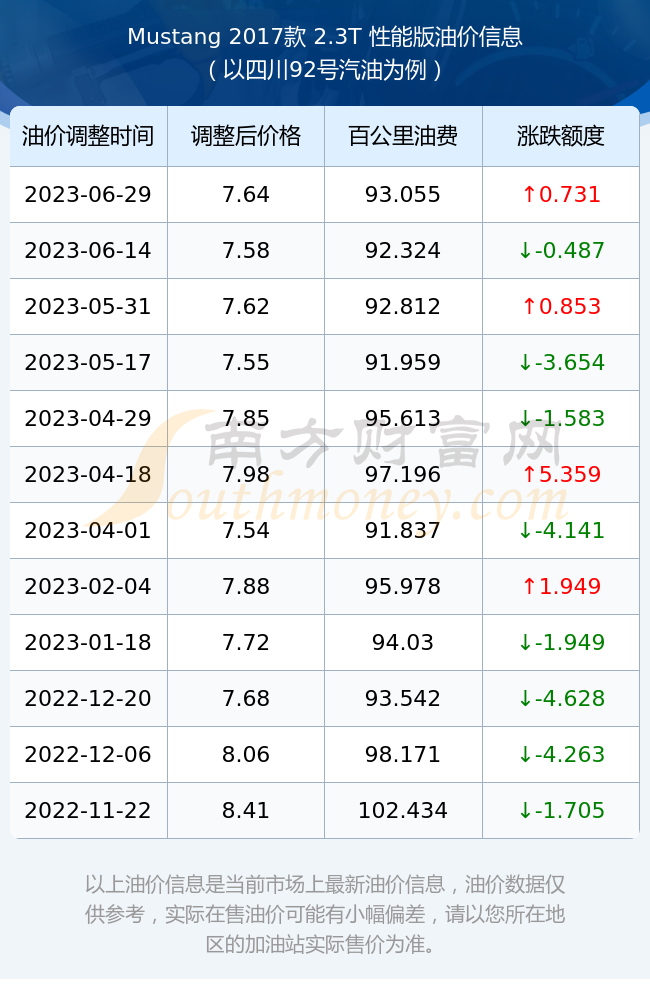Click the green ↓-4.628 change value
Viewport: 650px width, 1000px height.
click(x=561, y=698)
